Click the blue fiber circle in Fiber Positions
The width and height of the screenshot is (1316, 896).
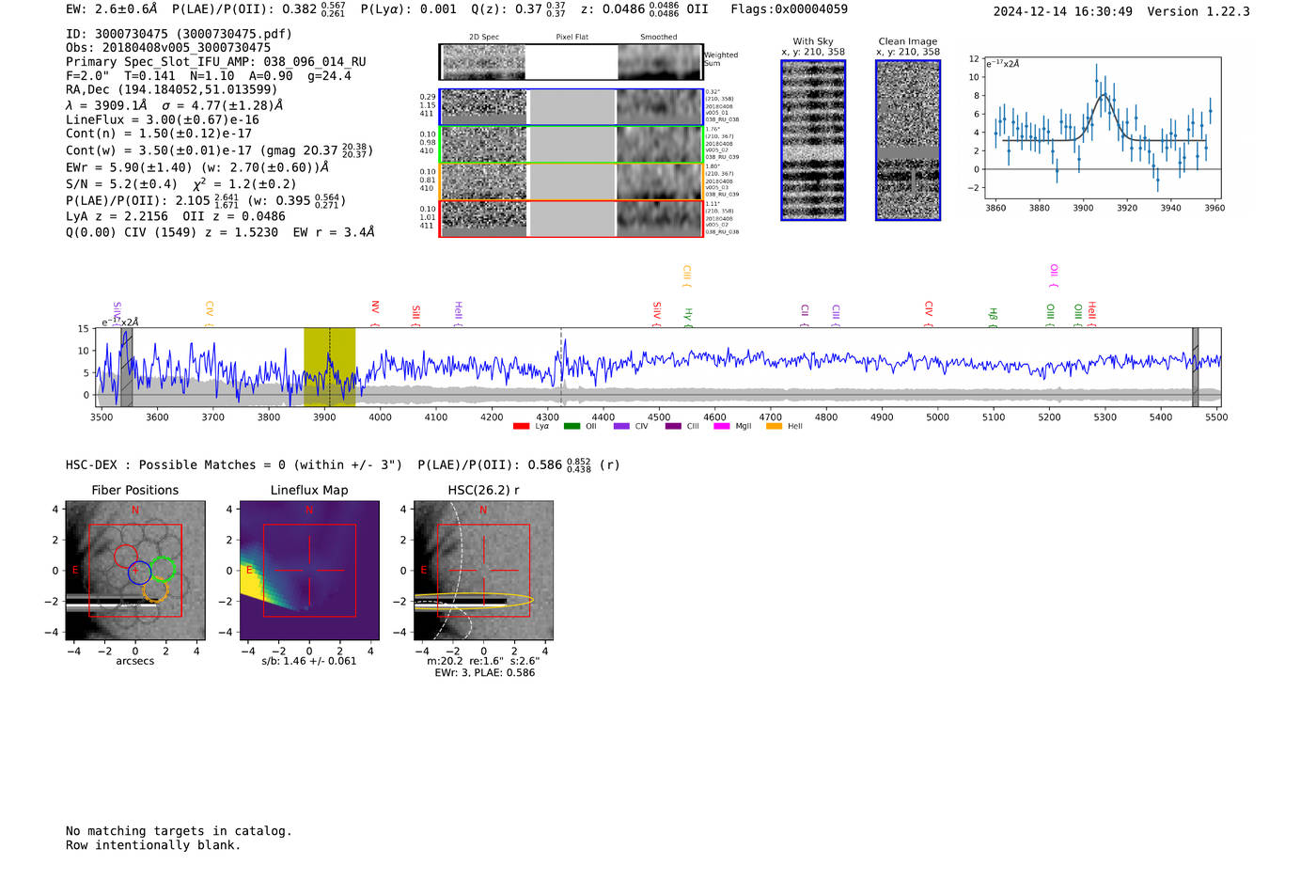point(139,572)
